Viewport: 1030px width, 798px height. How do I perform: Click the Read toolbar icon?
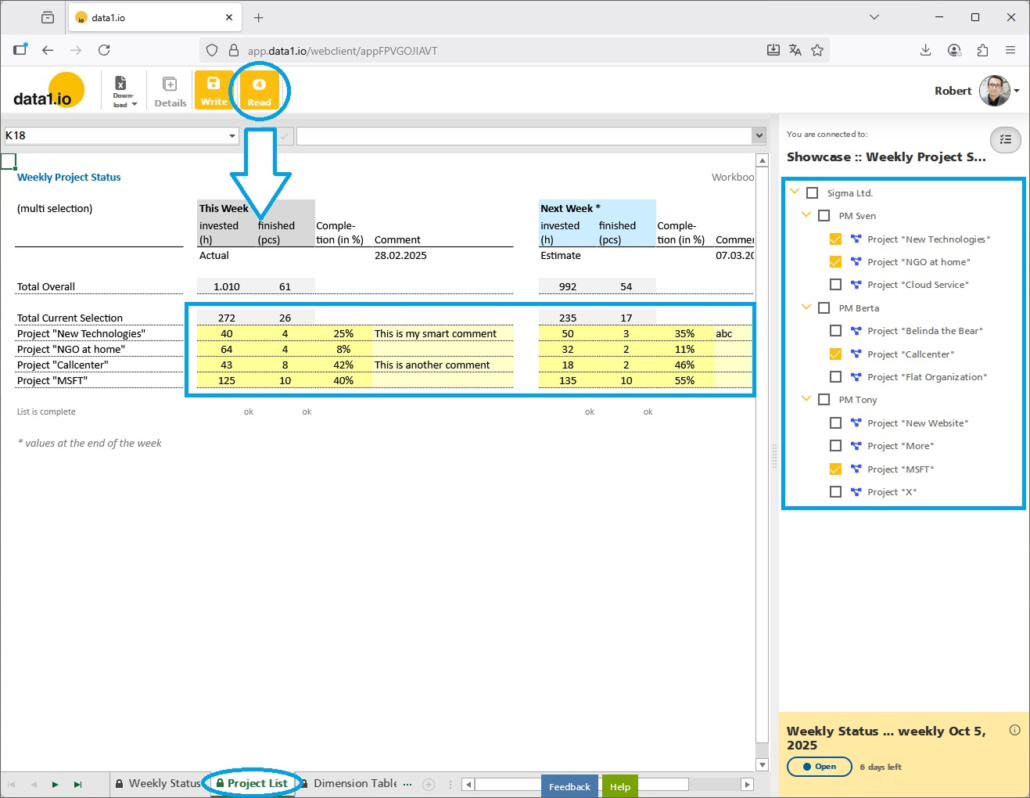pyautogui.click(x=259, y=91)
